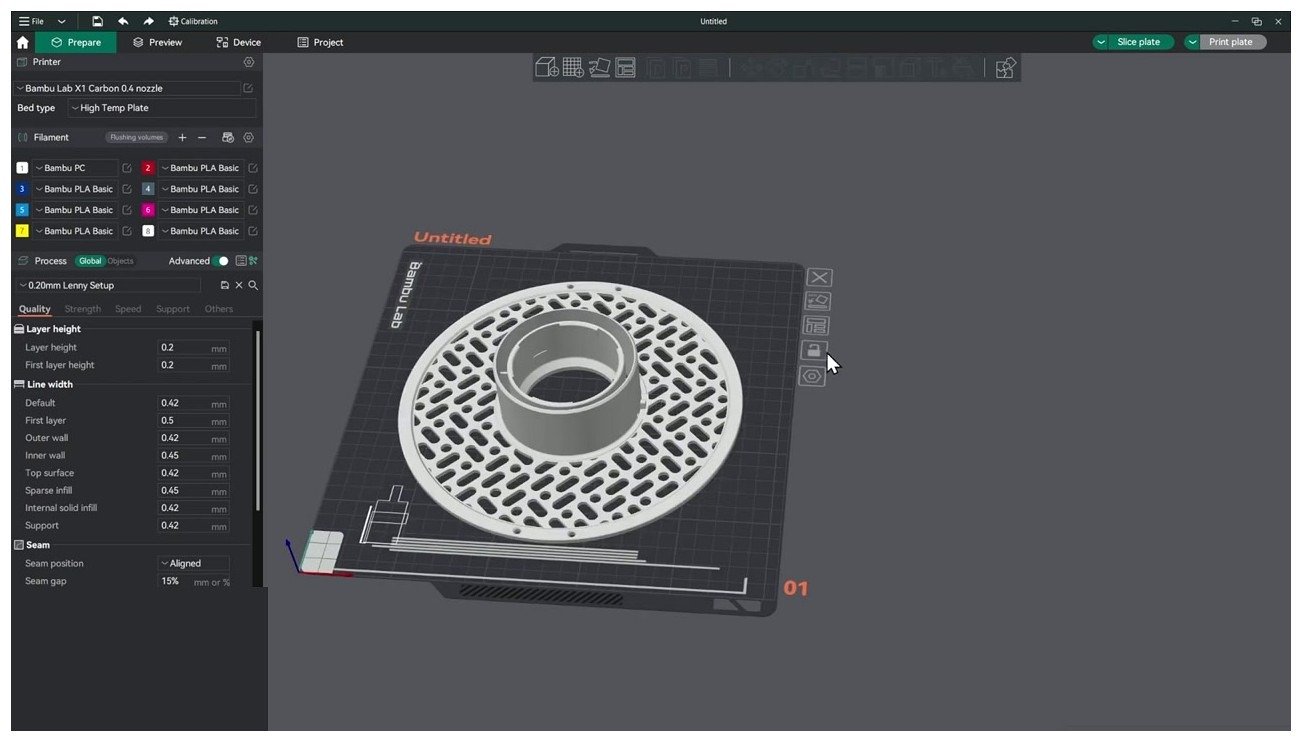Click filament 1 white color swatch

pyautogui.click(x=22, y=168)
